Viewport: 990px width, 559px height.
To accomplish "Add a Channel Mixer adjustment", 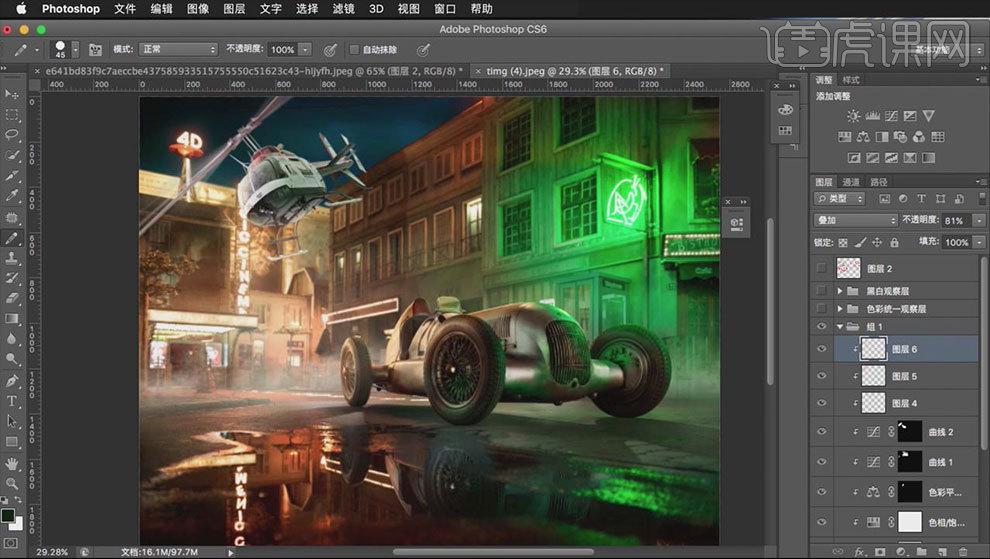I will click(x=919, y=136).
